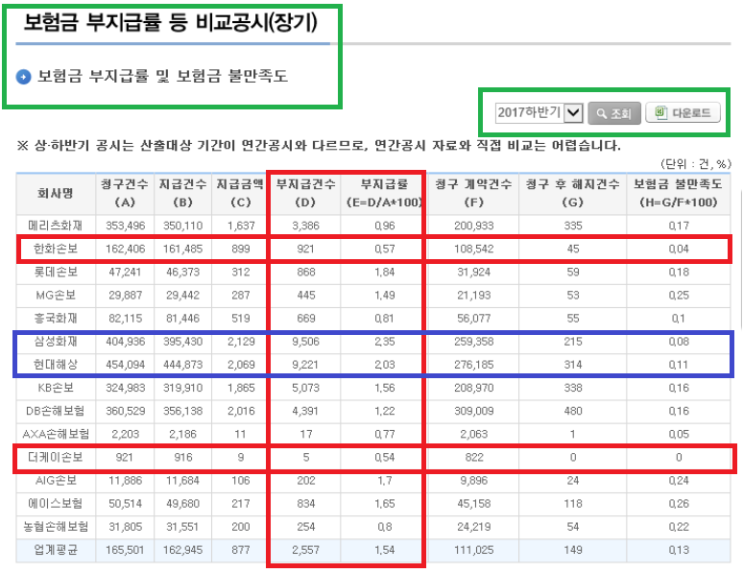
Task: Click AIG손보 nonpayment count 202
Action: tap(306, 480)
